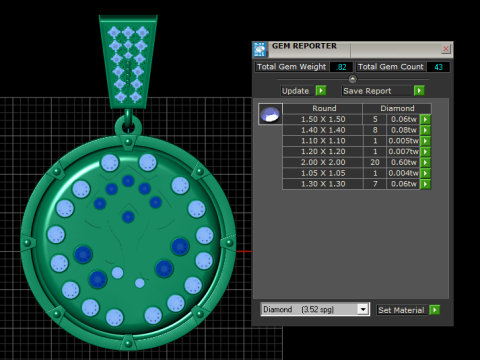The width and height of the screenshot is (480, 360).
Task: Click green arrow for 1.40 X 1.40 row
Action: [425, 130]
